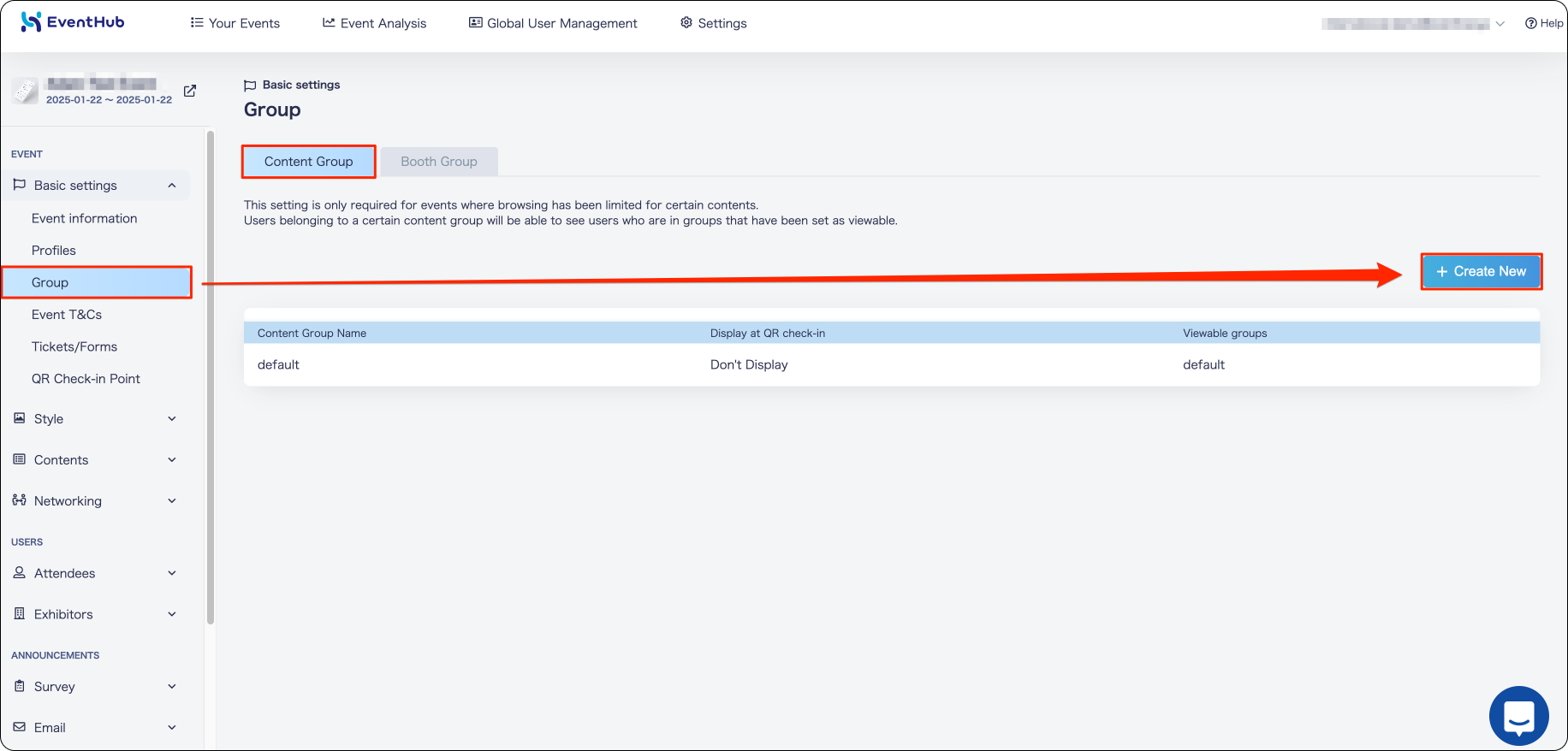The width and height of the screenshot is (1568, 751).
Task: Expand the Style section chevron
Action: tap(172, 419)
